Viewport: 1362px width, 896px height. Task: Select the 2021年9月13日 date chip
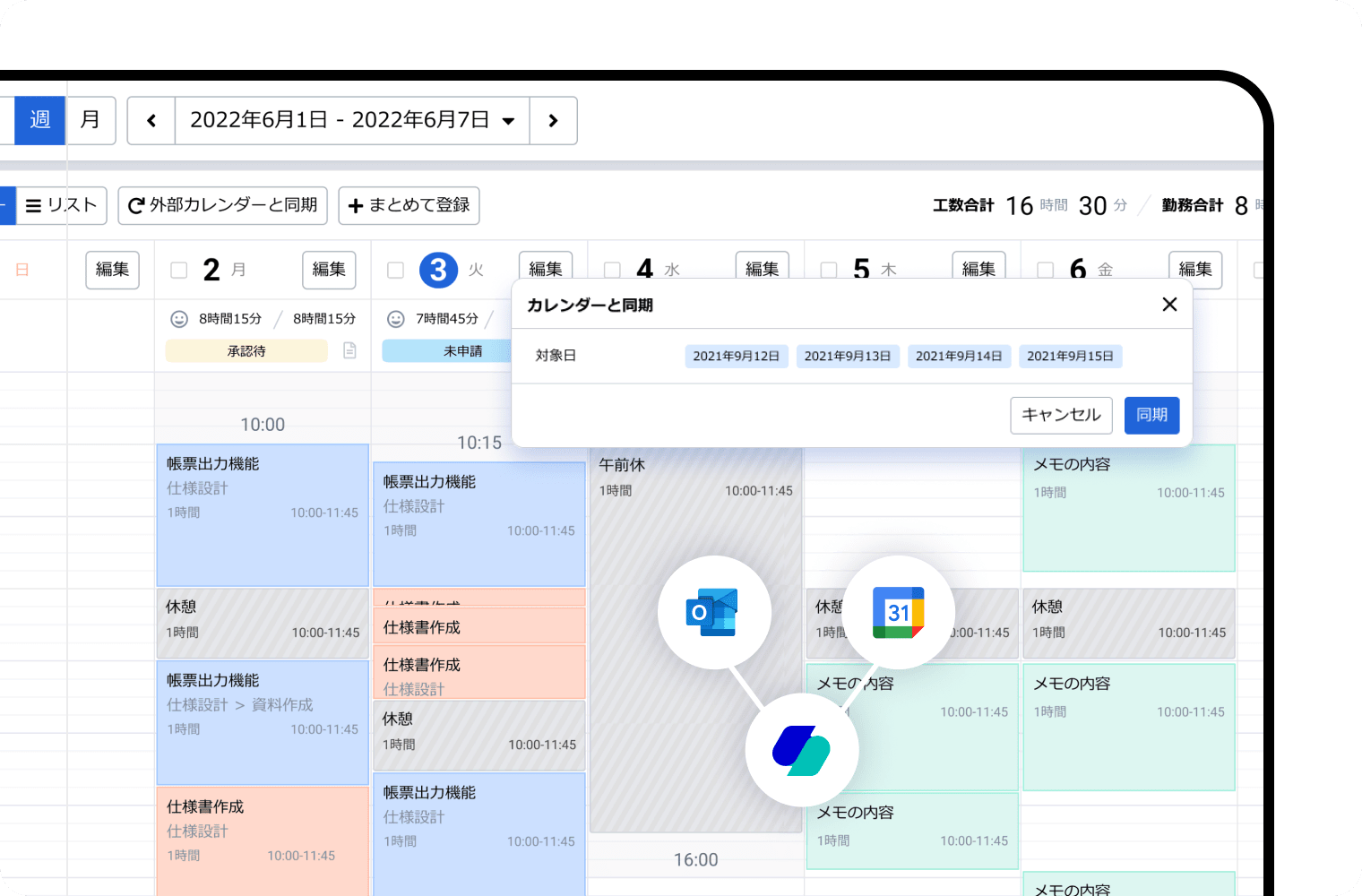(x=847, y=356)
